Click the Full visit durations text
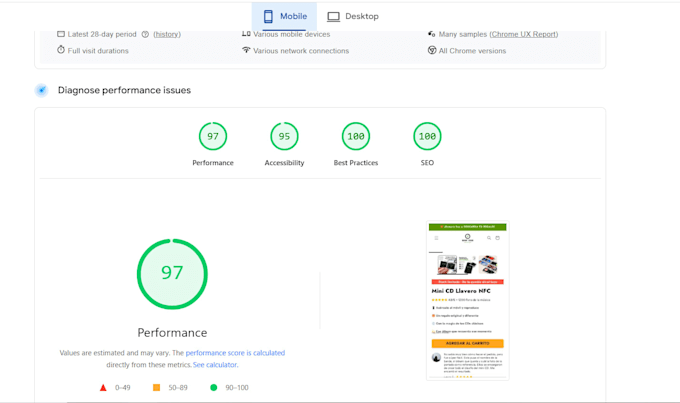This screenshot has width=680, height=403. [x=98, y=51]
